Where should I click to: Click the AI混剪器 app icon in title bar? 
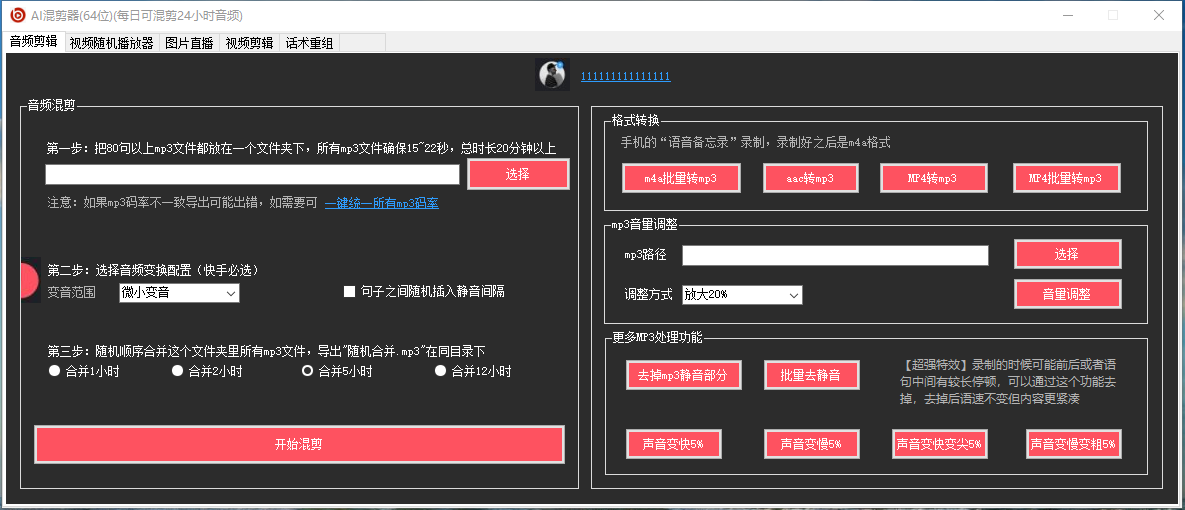(x=17, y=15)
